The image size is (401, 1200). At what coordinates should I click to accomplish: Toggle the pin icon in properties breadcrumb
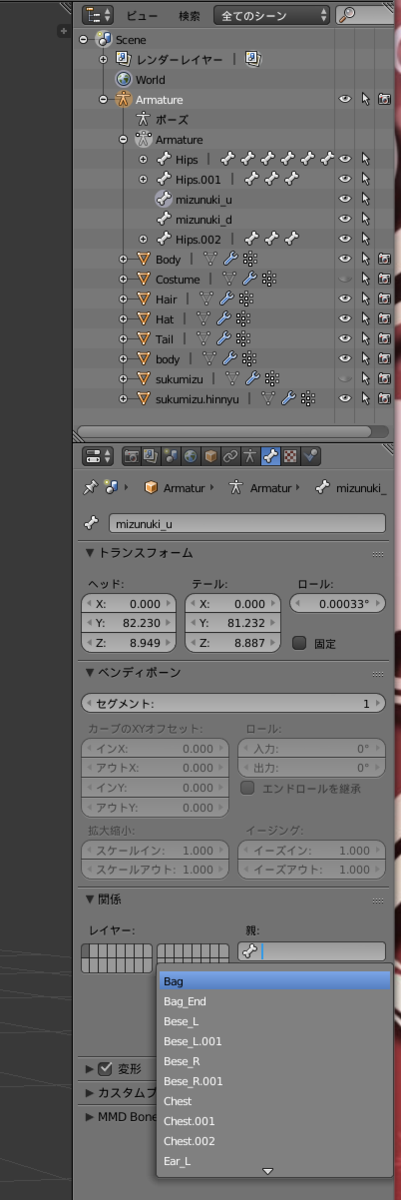pyautogui.click(x=89, y=487)
